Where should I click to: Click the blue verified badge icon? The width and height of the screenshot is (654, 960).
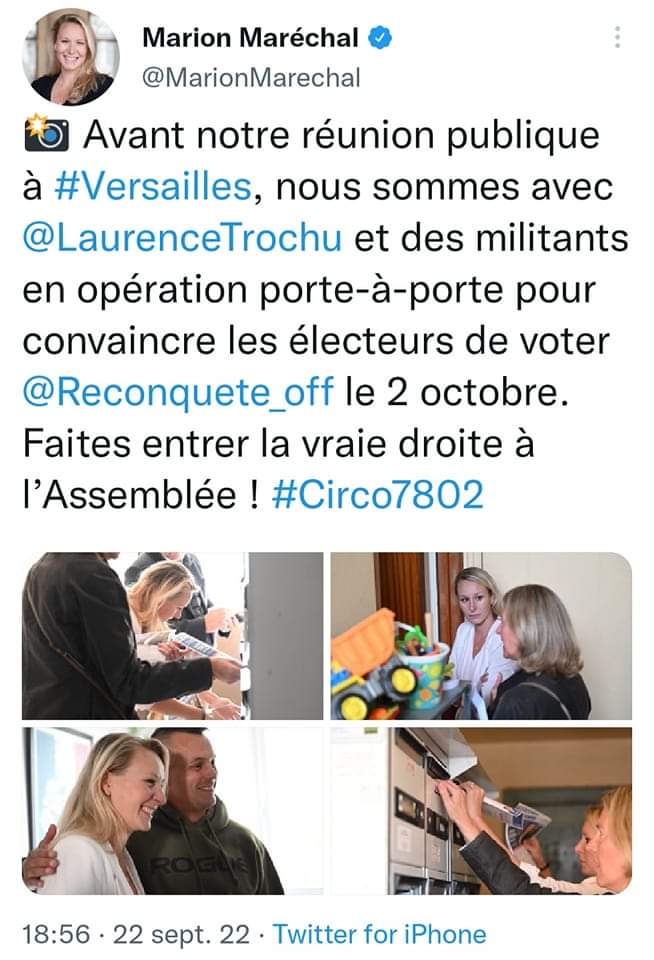point(380,38)
